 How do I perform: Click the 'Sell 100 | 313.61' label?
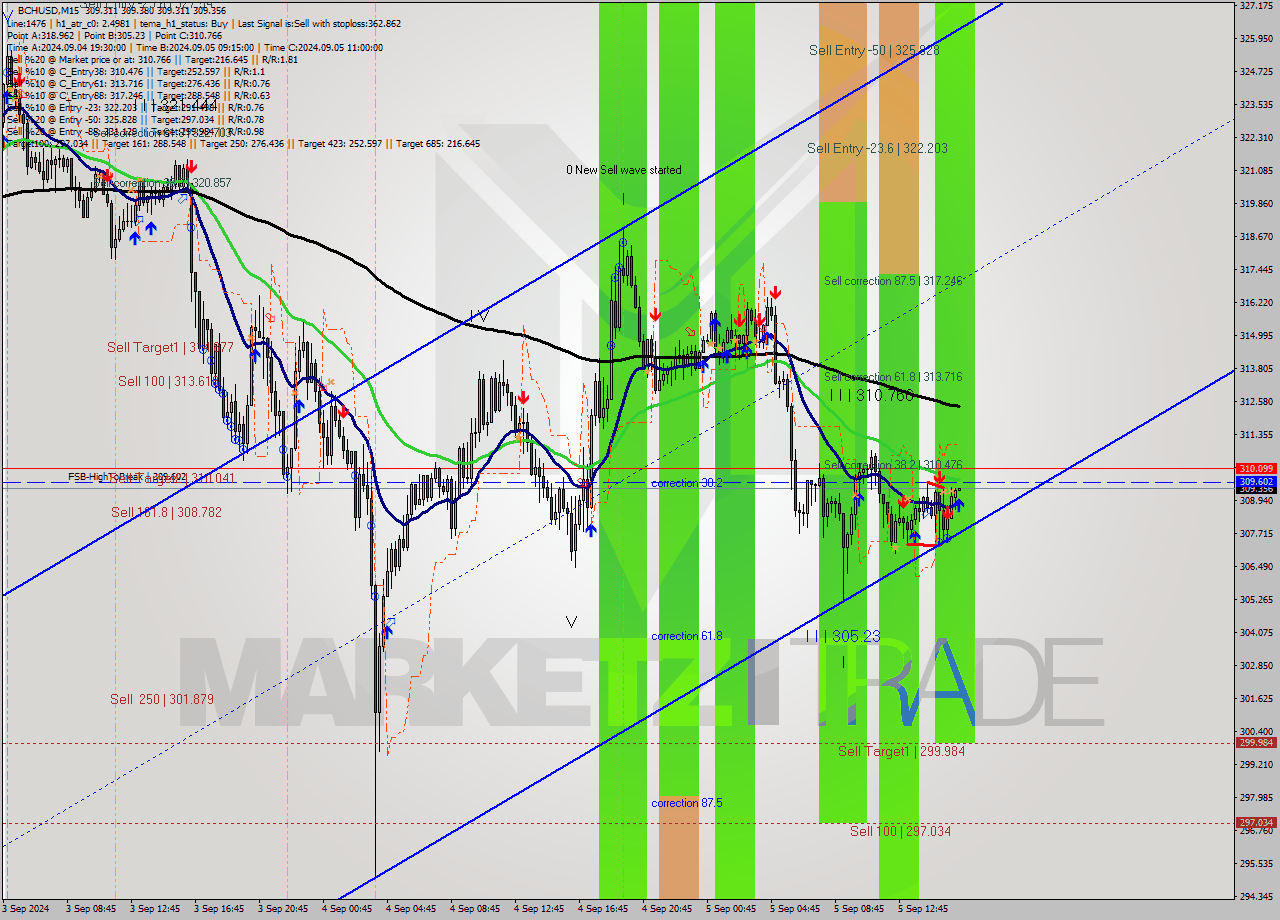[x=167, y=381]
